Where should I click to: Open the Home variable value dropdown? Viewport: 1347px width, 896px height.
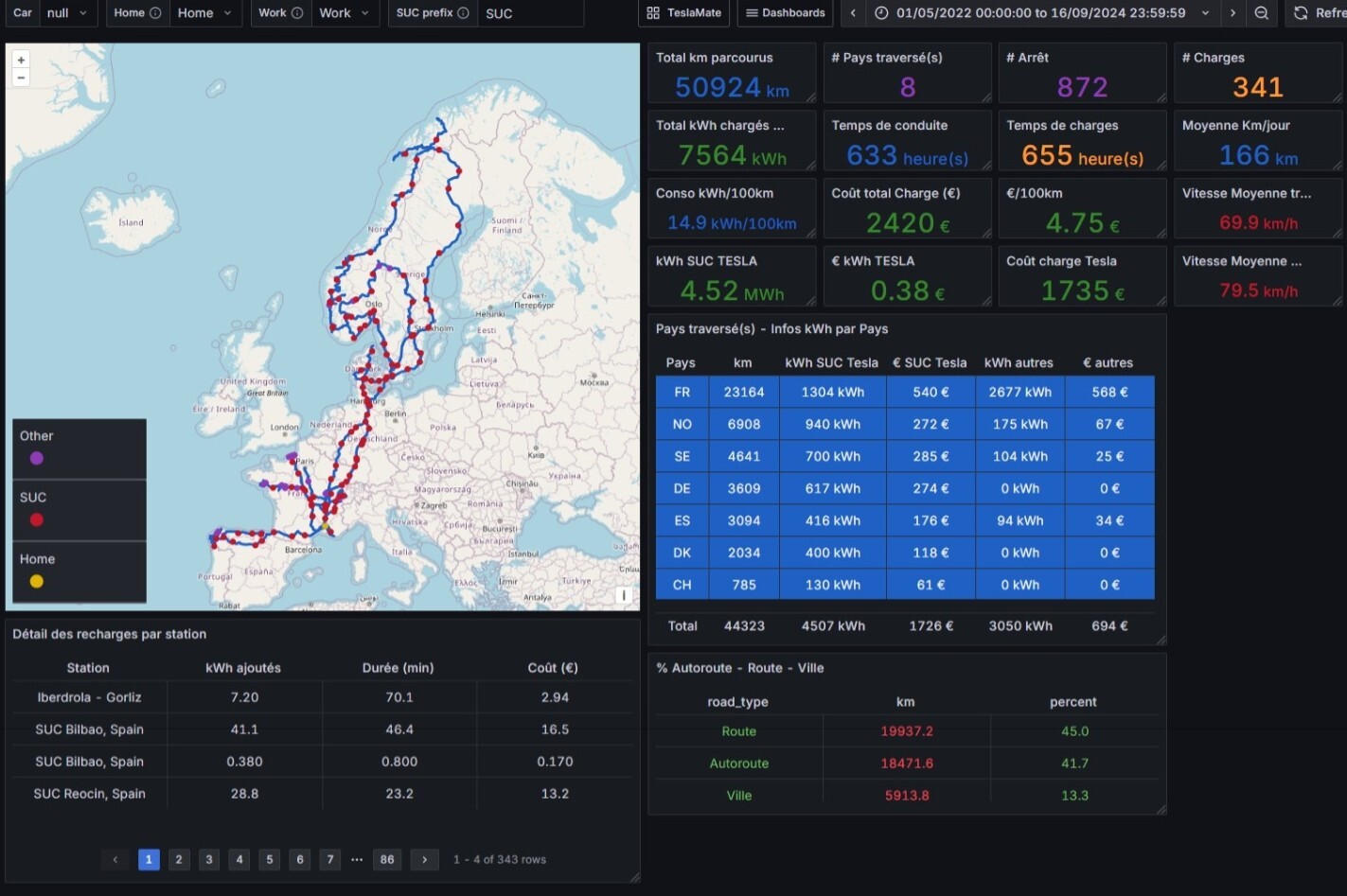coord(204,13)
